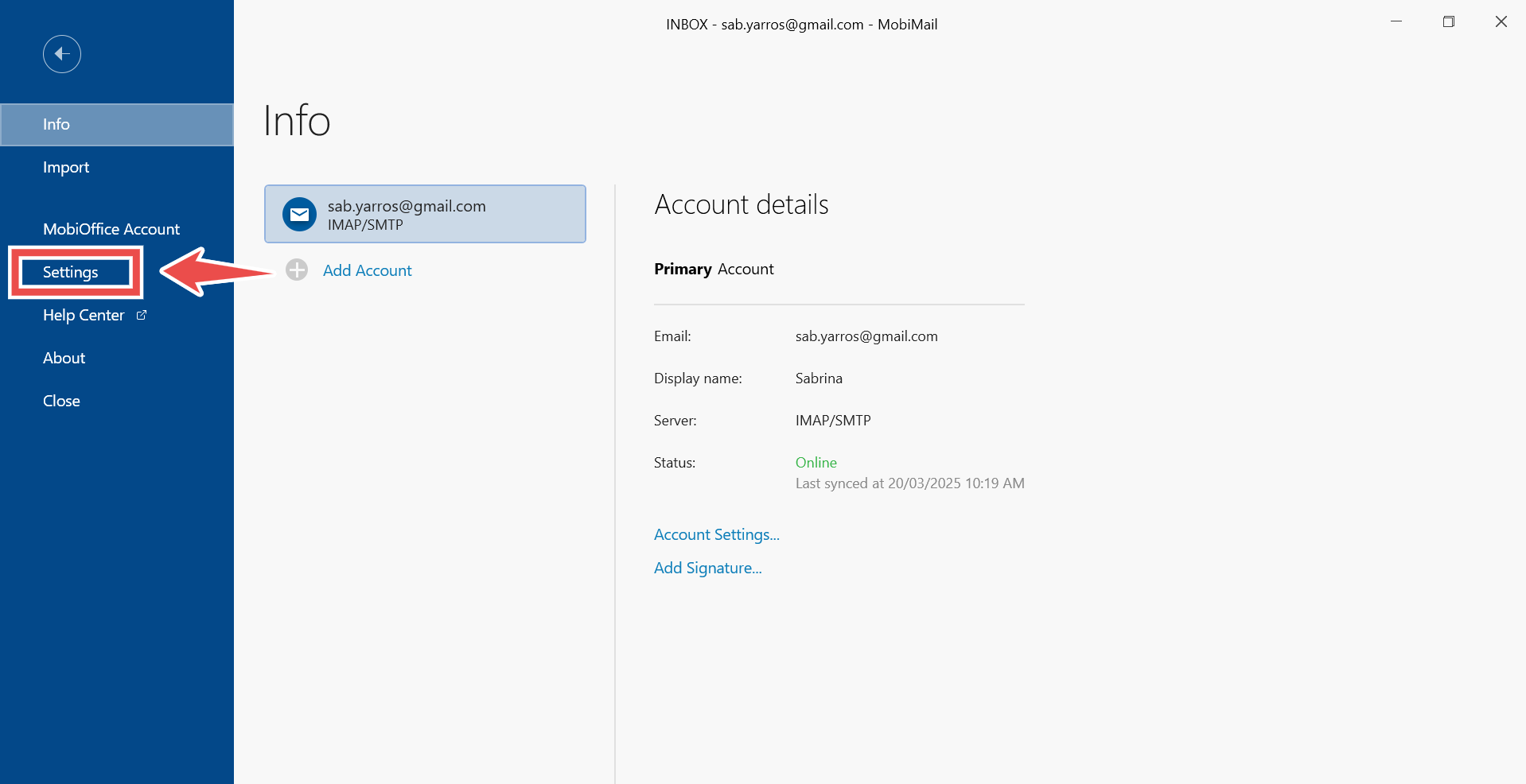This screenshot has height=784, width=1526.
Task: Select the sab.yarros@gmail.com IMAP/SMTP account card
Action: coord(426,214)
